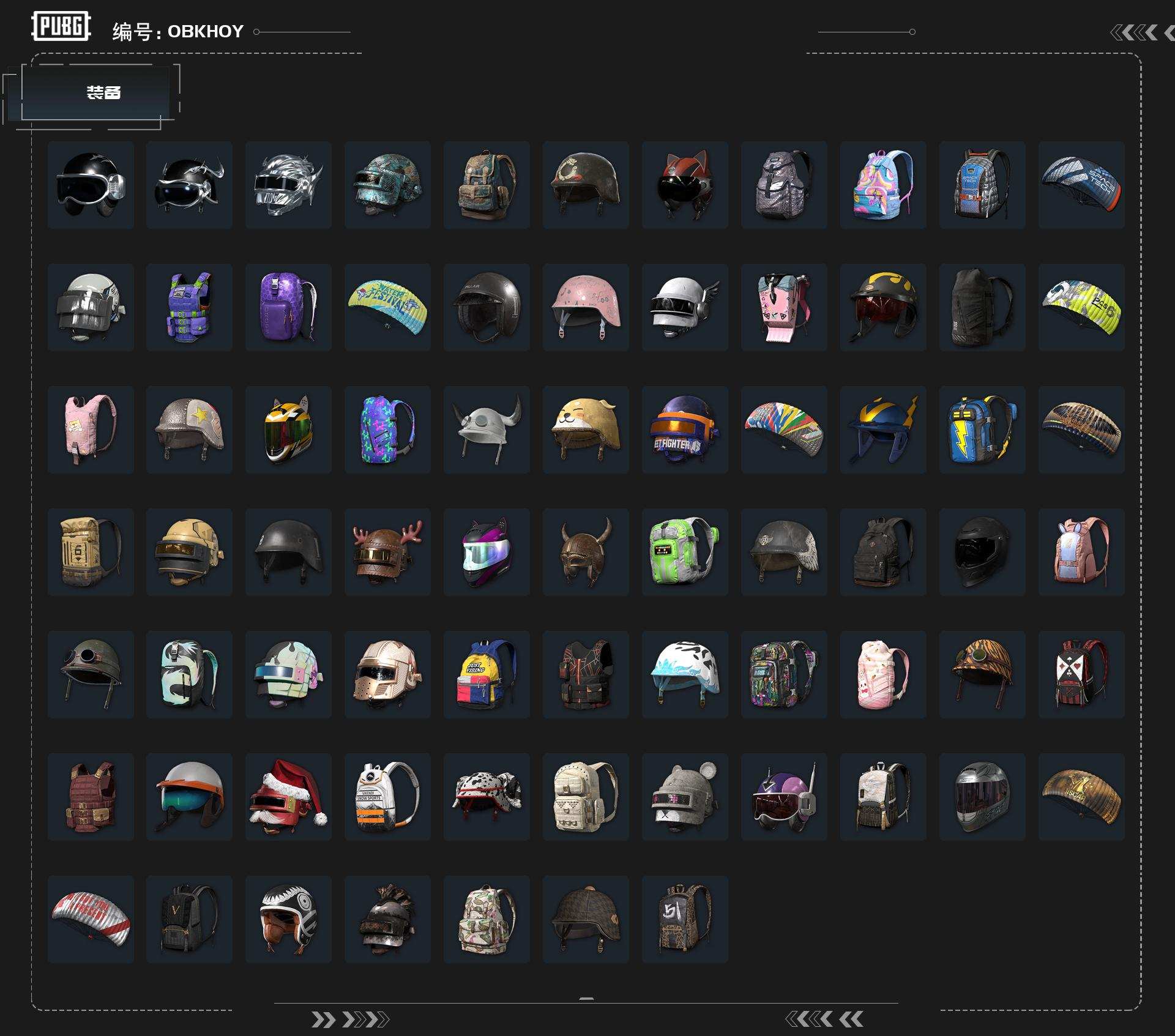
Task: Select the tan level 3 helmet
Action: [189, 552]
